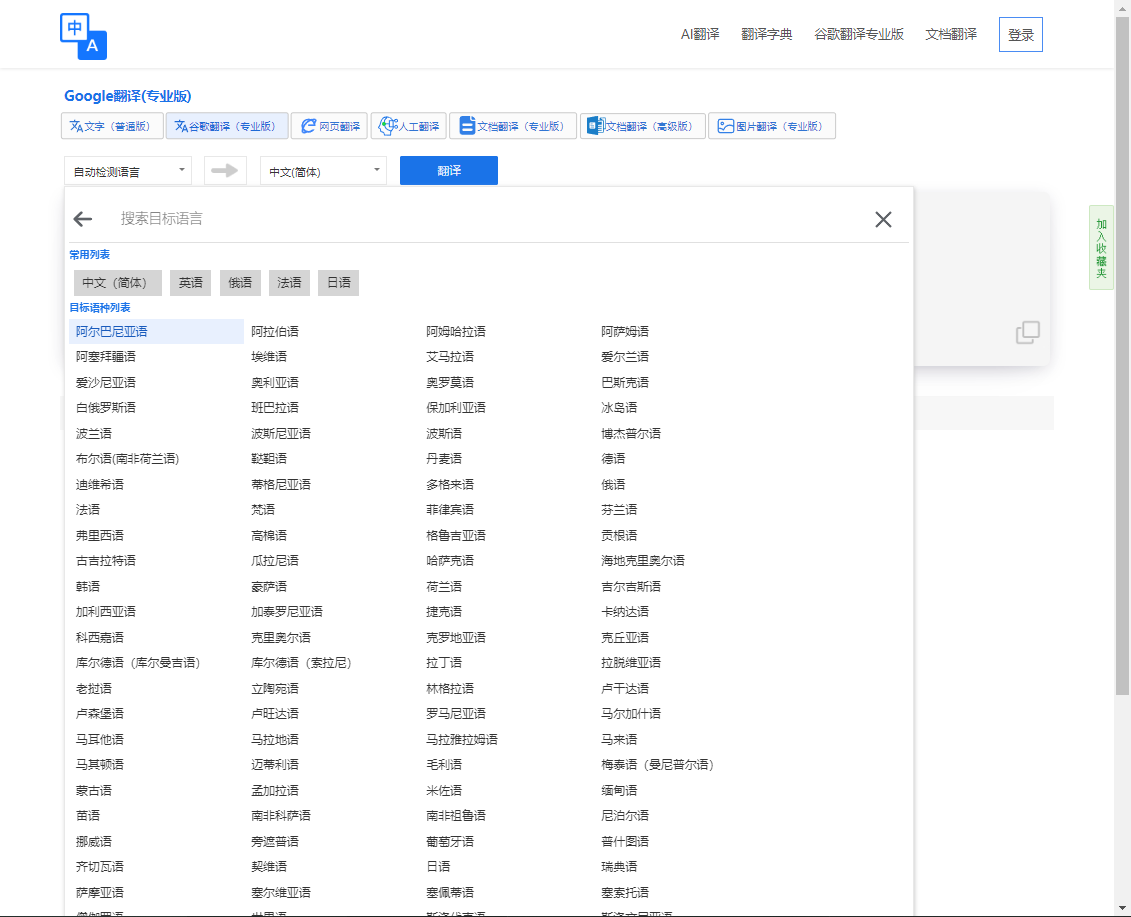Choose 法语 from common list
This screenshot has height=917, width=1131.
[289, 283]
